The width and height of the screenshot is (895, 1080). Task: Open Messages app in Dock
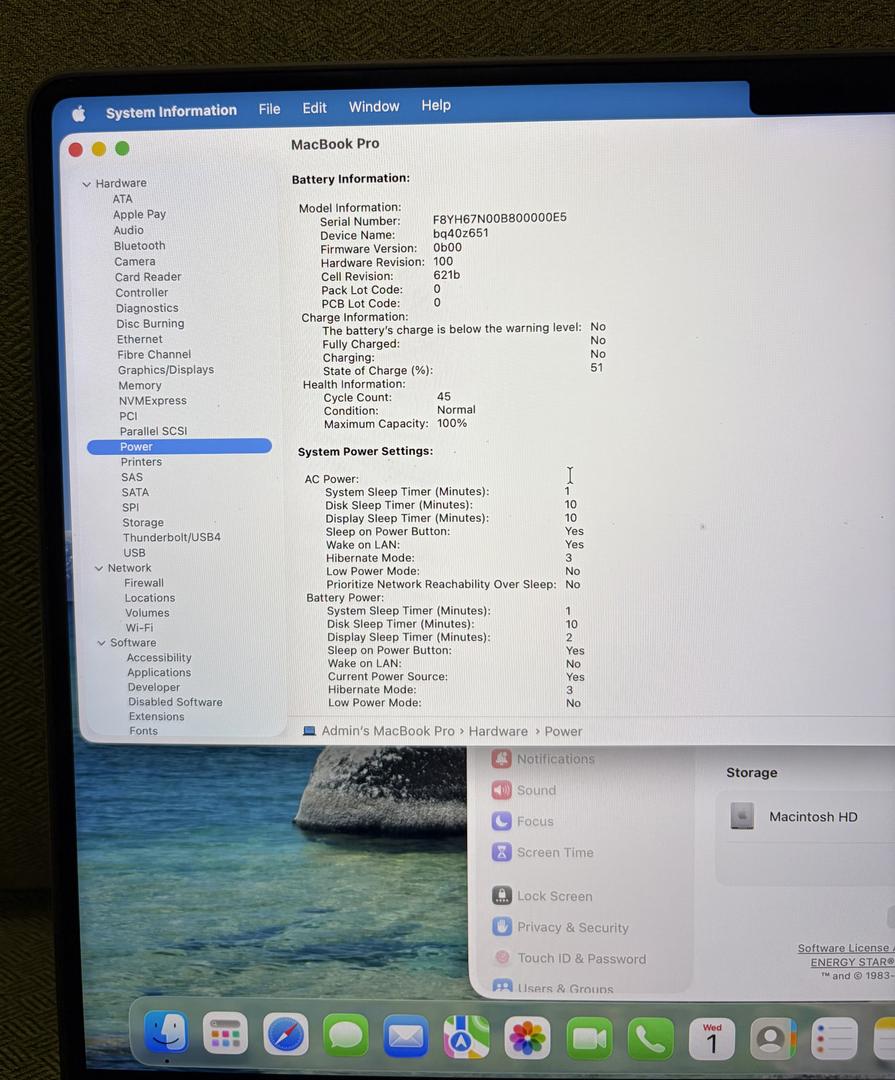click(346, 1036)
